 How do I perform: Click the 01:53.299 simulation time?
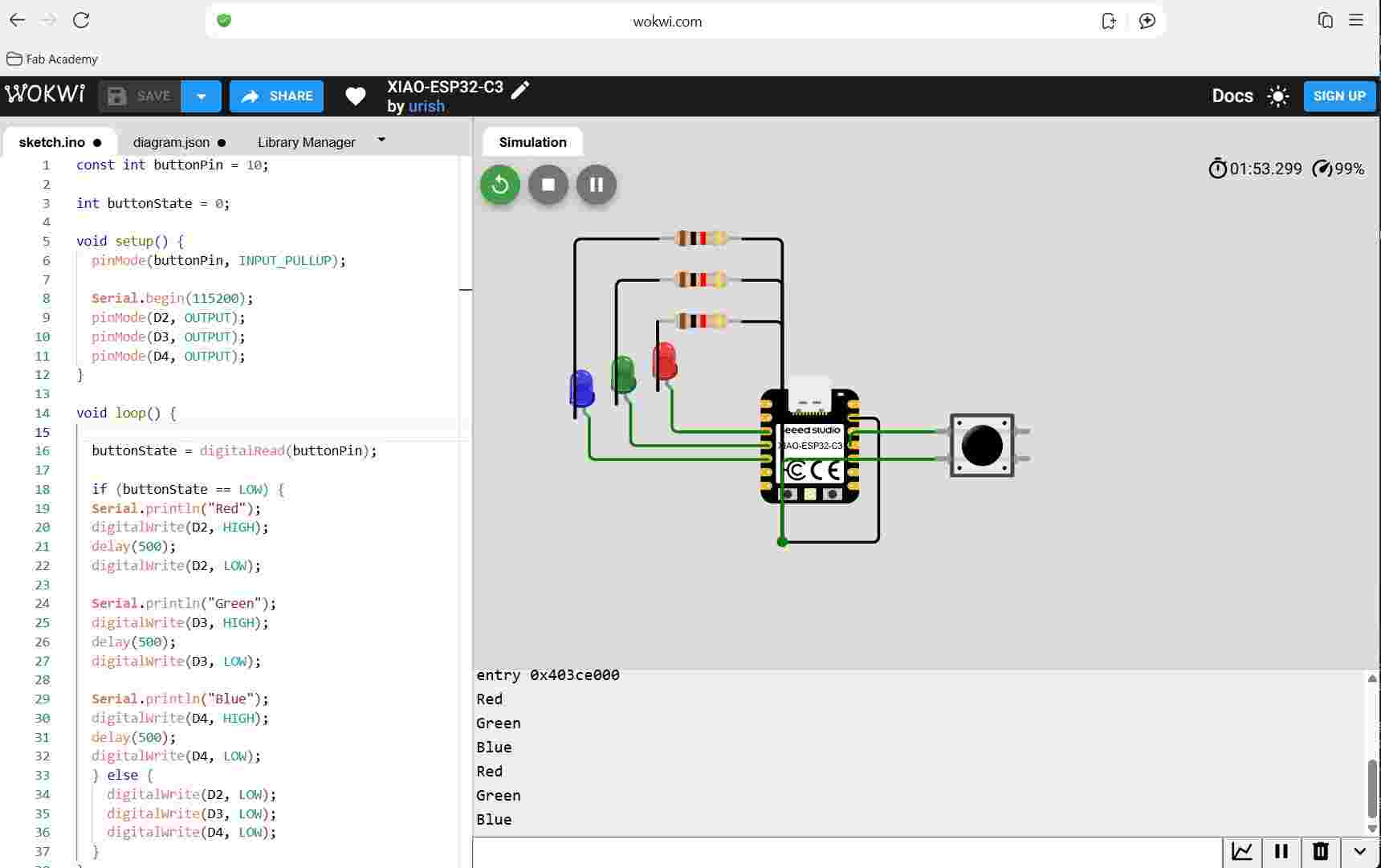(1266, 169)
